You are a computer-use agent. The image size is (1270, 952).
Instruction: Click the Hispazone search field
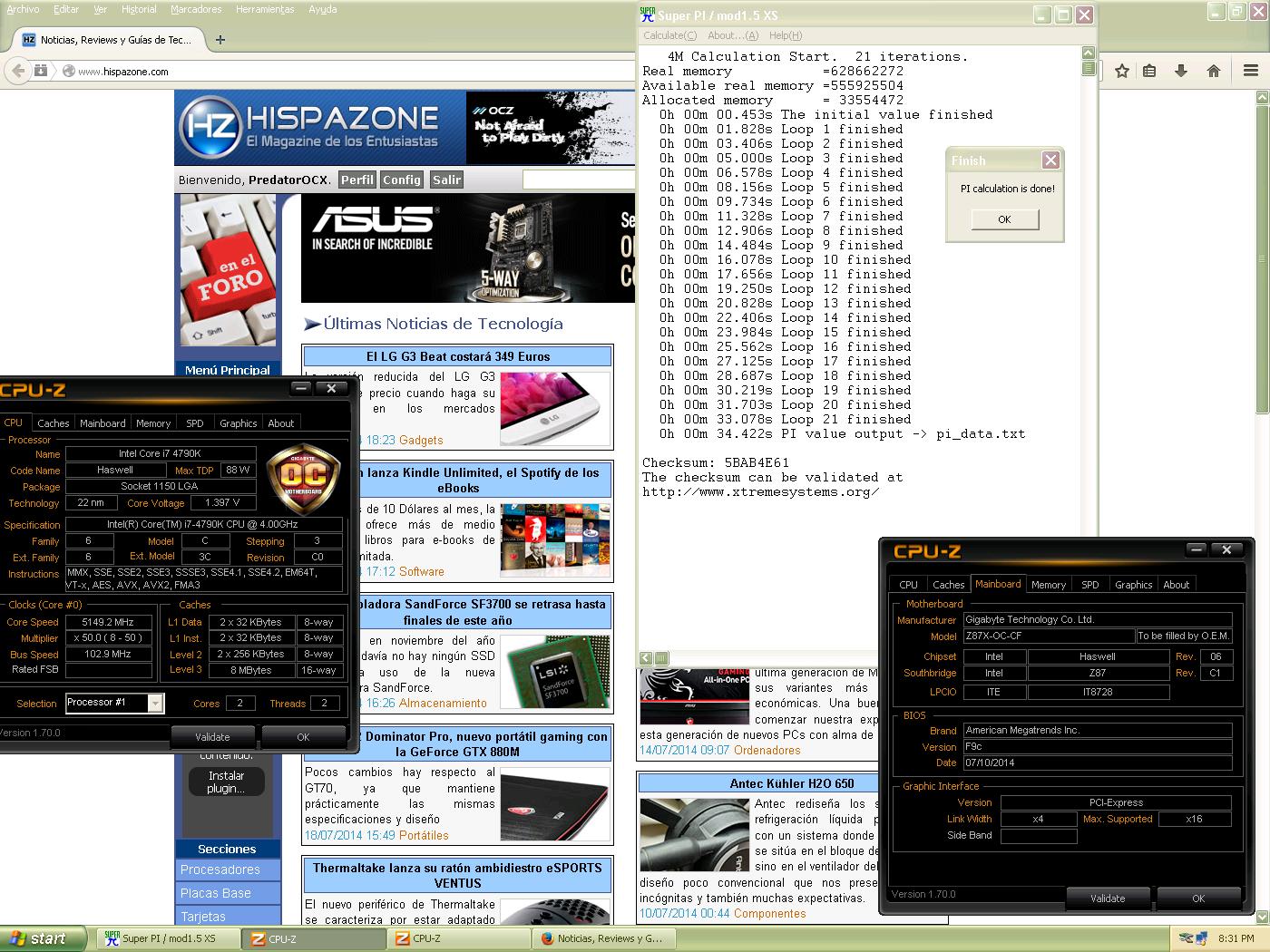(x=579, y=180)
